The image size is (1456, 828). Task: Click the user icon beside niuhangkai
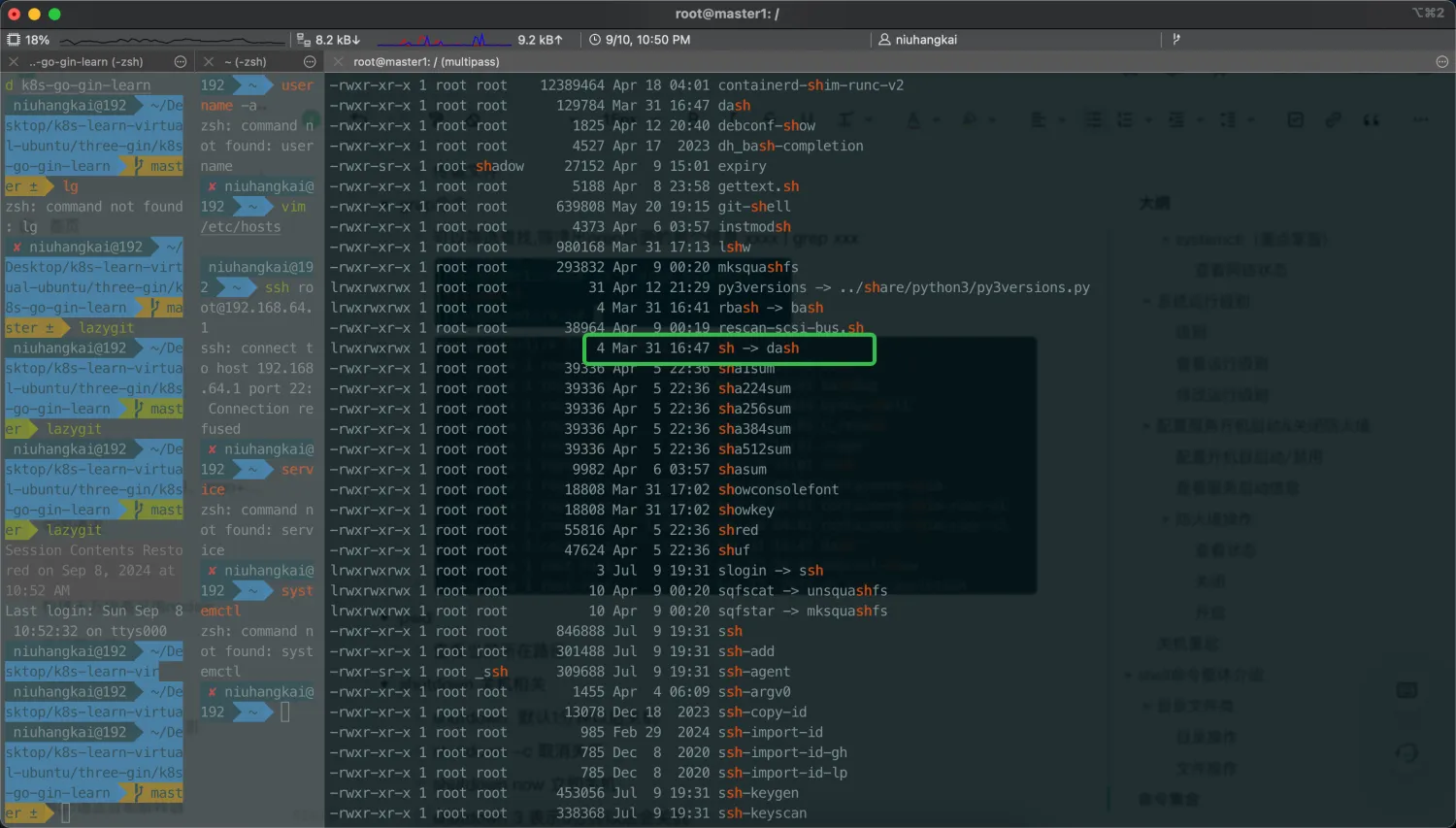pos(884,40)
